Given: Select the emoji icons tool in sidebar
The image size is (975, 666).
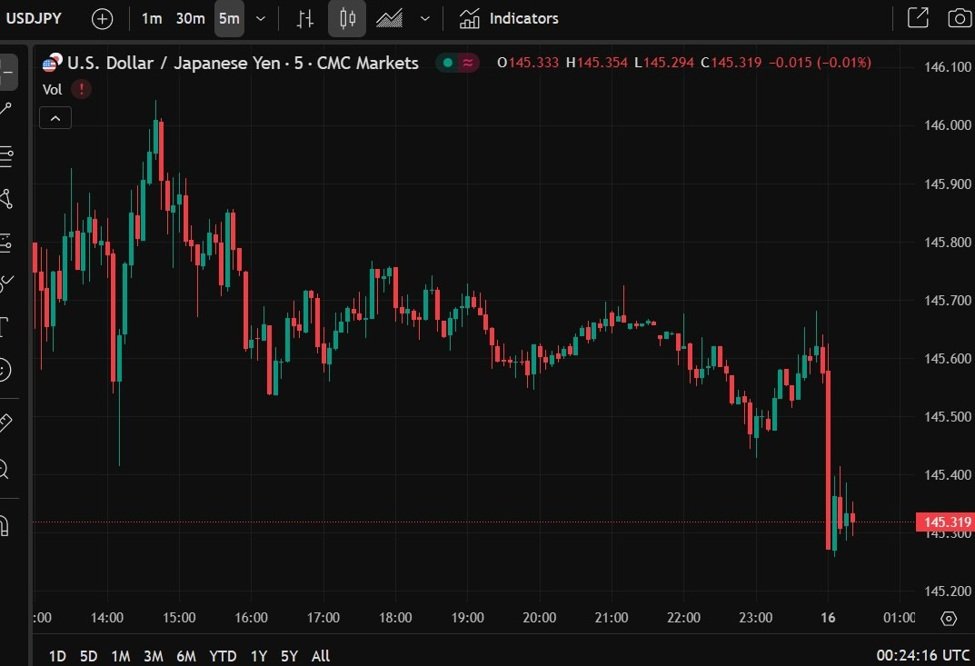Looking at the screenshot, I should click(x=5, y=370).
